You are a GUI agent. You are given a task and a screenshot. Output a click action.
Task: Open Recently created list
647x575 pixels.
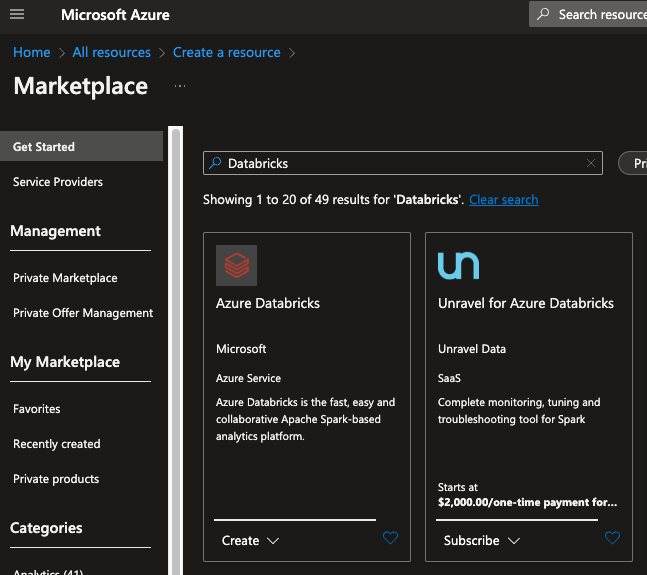[57, 444]
